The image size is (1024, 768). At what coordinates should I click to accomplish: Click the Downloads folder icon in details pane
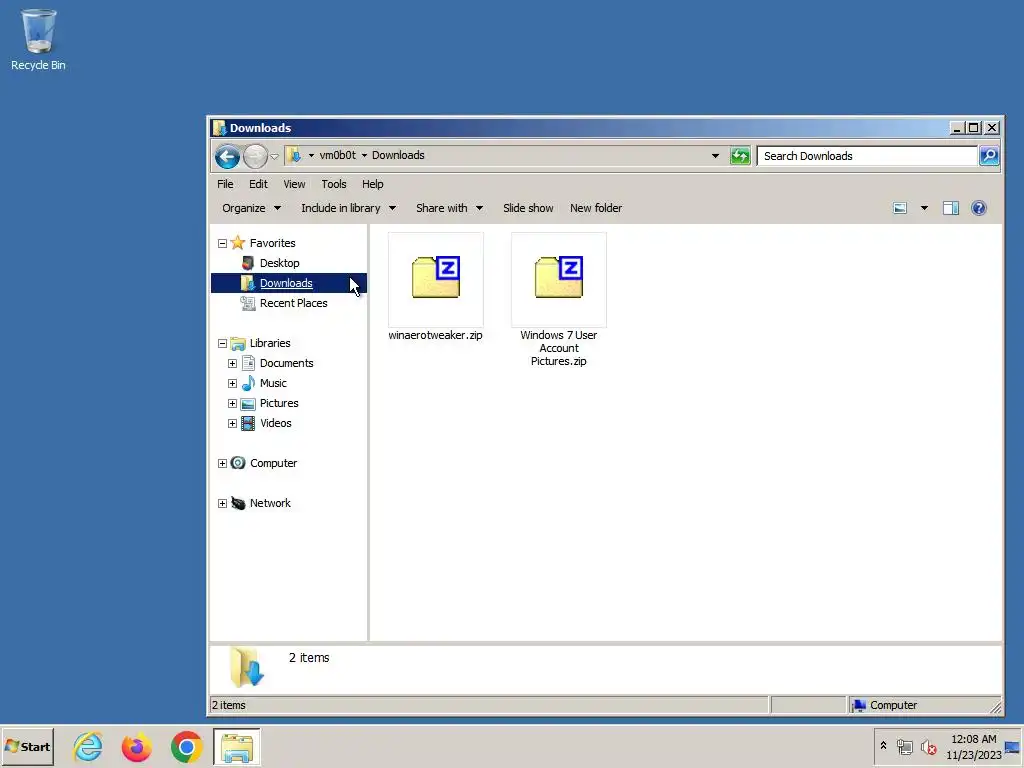tap(247, 667)
